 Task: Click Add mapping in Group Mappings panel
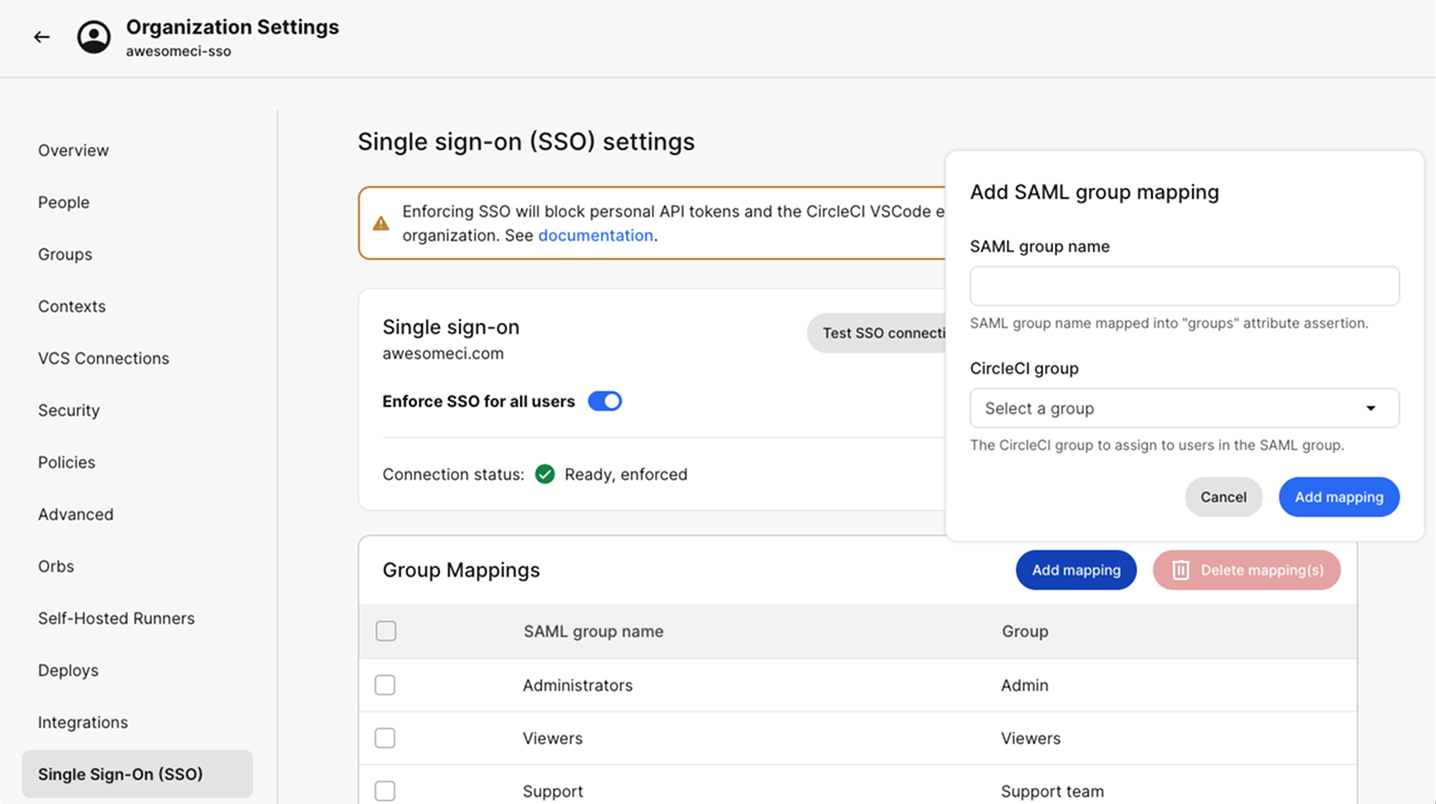[x=1076, y=570]
